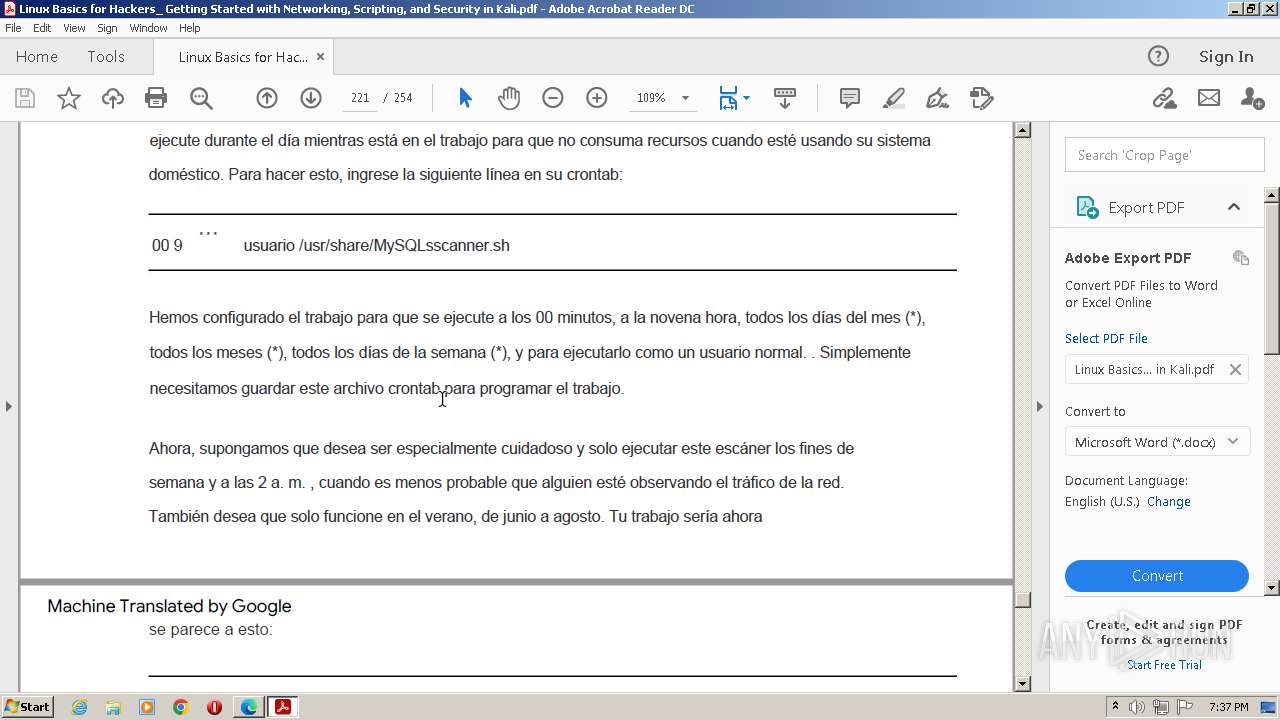Choose the Selection arrow tool
The image size is (1280, 720).
point(465,98)
